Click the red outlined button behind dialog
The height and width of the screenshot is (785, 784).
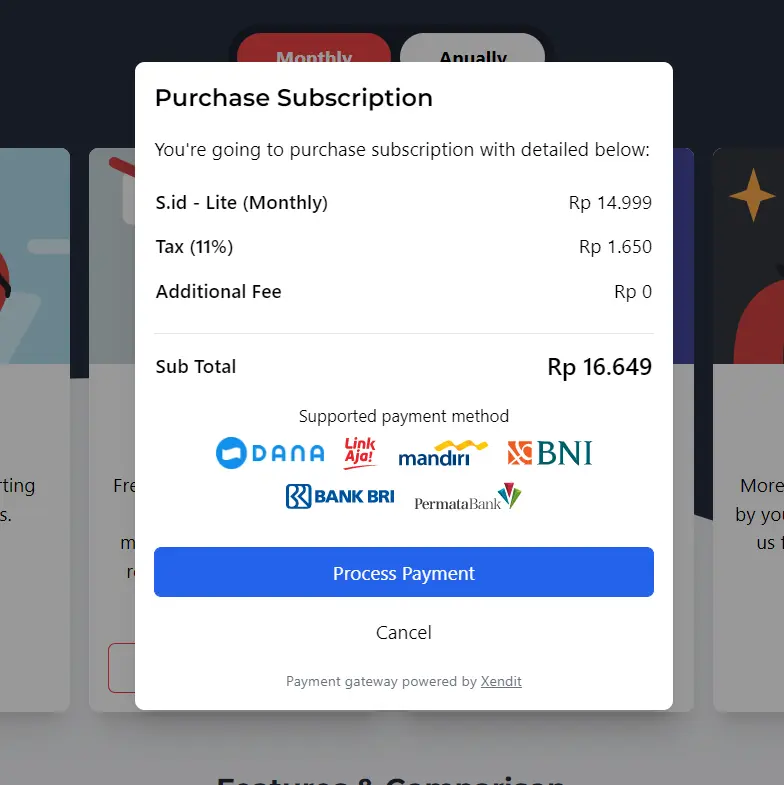pos(121,668)
